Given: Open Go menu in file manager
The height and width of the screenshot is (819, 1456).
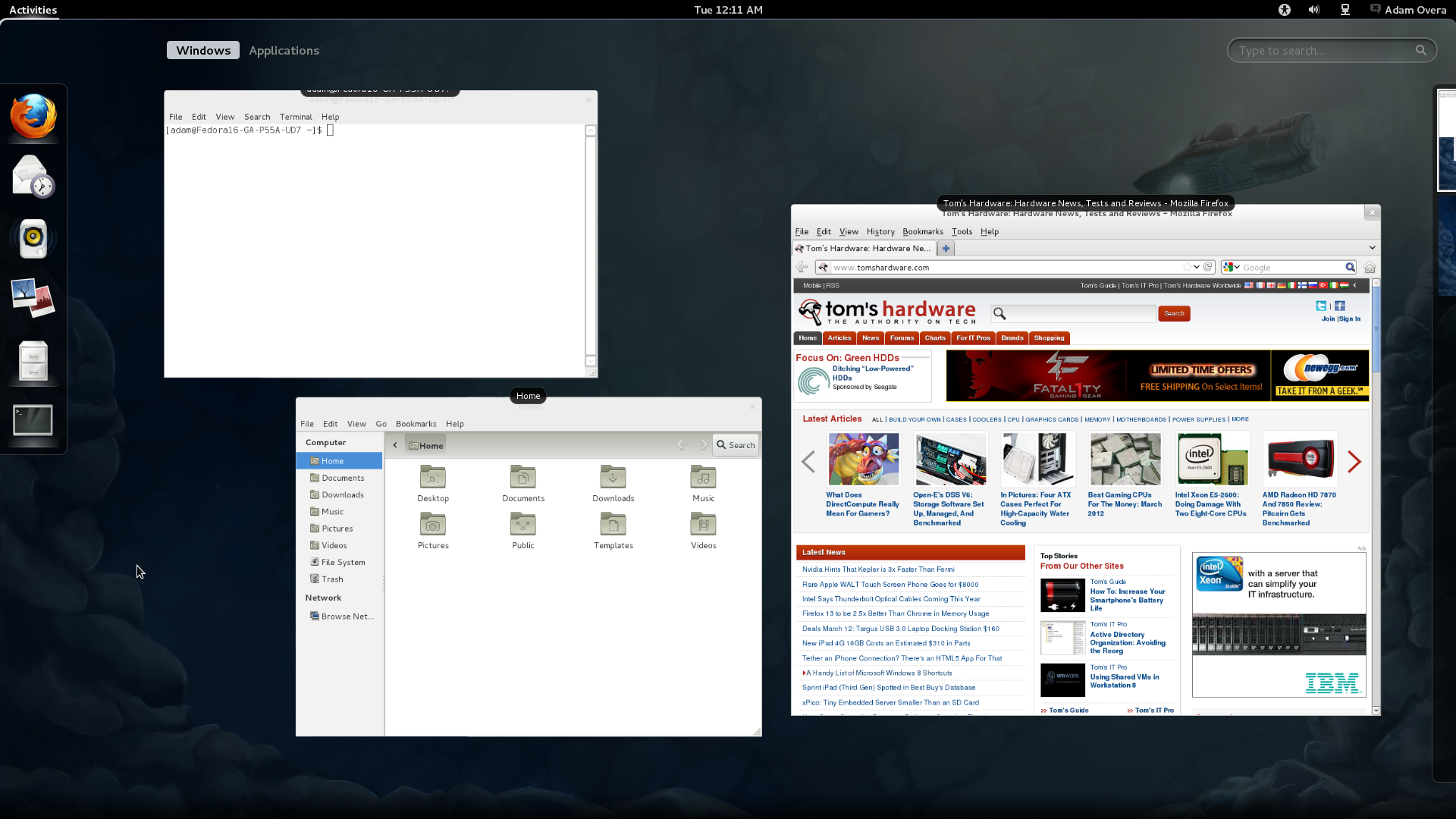Looking at the screenshot, I should (381, 424).
